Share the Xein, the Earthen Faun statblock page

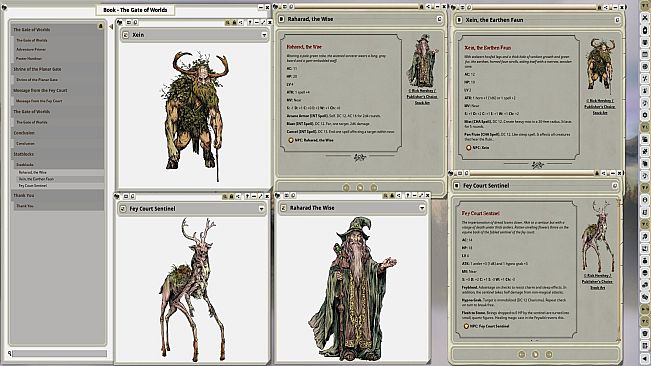point(605,7)
